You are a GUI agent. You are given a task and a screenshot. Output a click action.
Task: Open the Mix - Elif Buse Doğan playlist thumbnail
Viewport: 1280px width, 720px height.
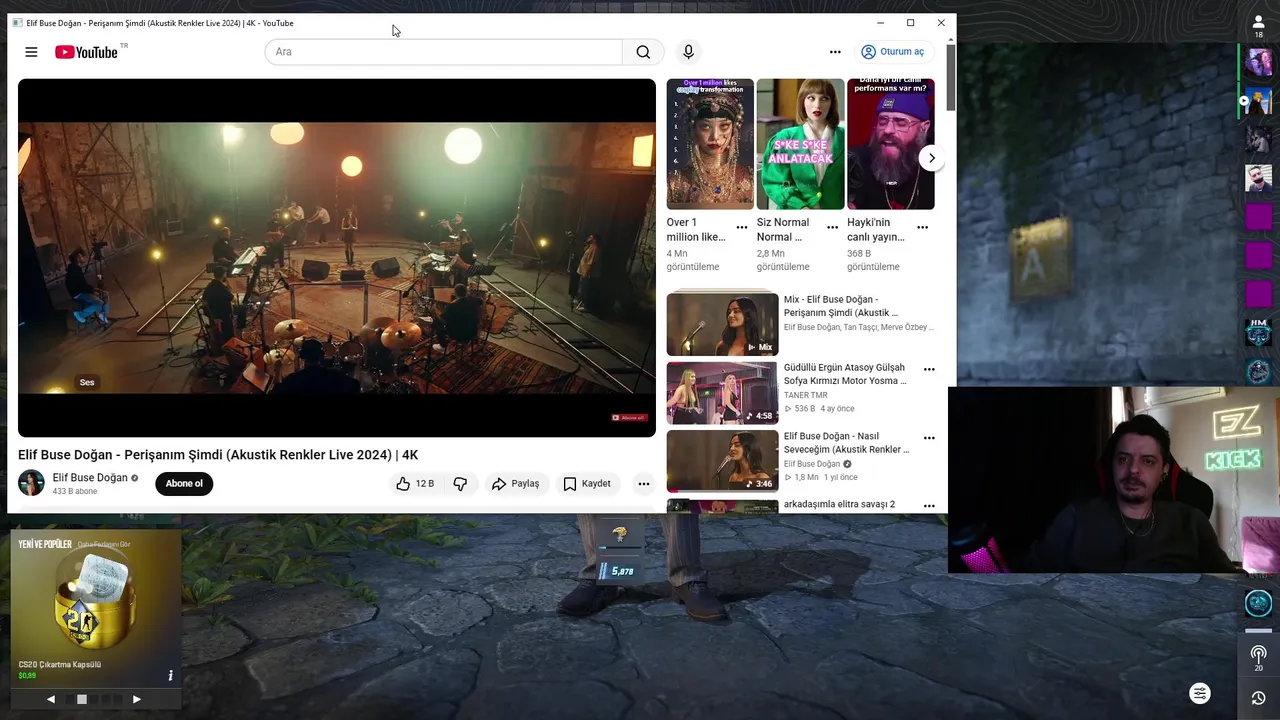(722, 324)
